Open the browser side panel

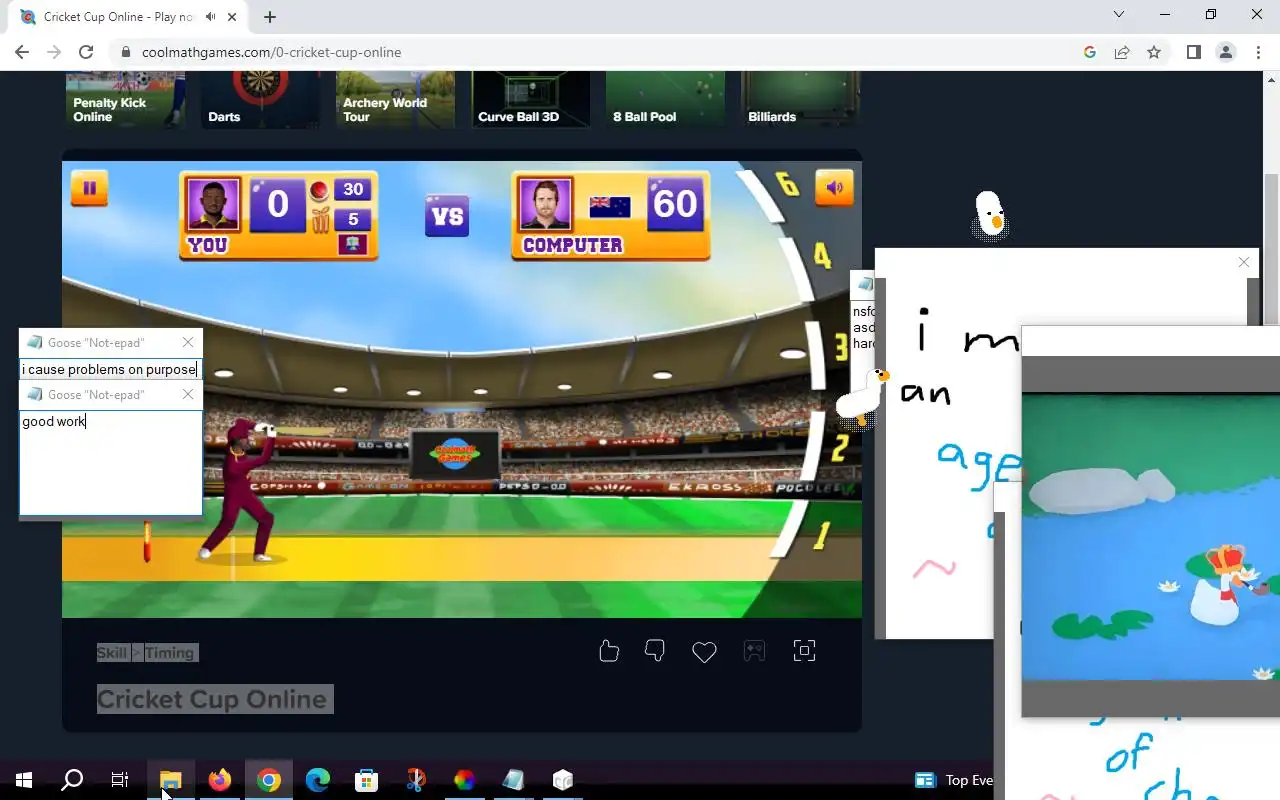[x=1193, y=52]
